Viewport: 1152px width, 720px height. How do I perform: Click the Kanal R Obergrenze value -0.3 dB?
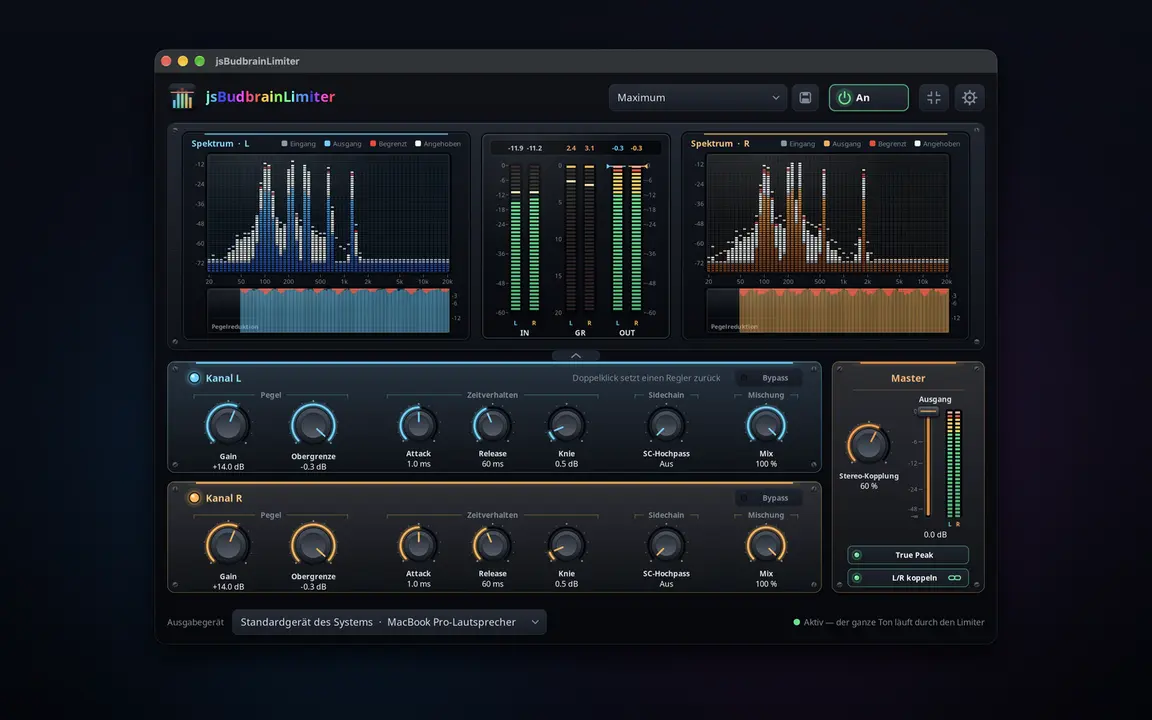314,587
